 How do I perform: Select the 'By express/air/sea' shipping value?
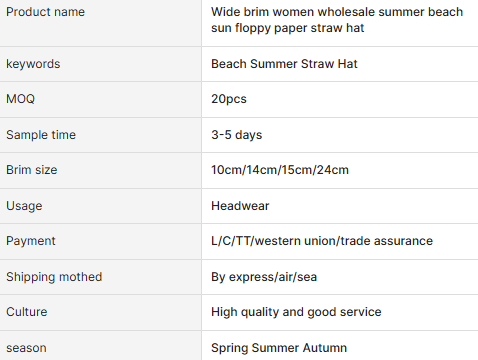pyautogui.click(x=264, y=277)
